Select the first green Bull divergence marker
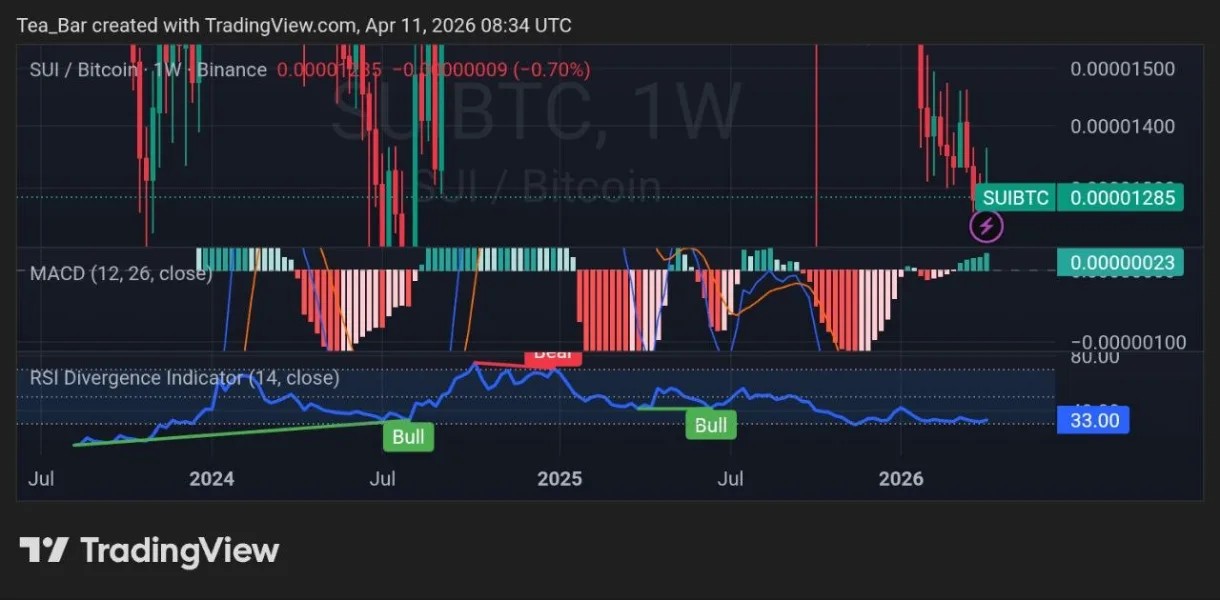The height and width of the screenshot is (600, 1220). pos(408,436)
